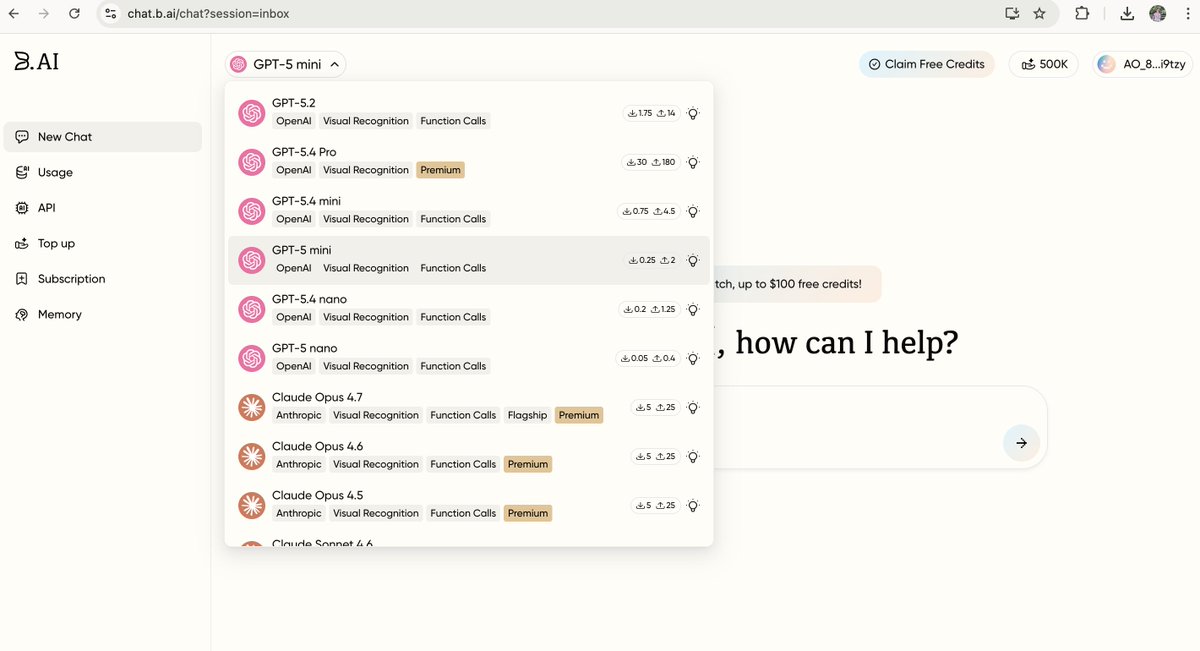The width and height of the screenshot is (1200, 651).
Task: Select the GPT-5 mini model entry
Action: (x=469, y=260)
